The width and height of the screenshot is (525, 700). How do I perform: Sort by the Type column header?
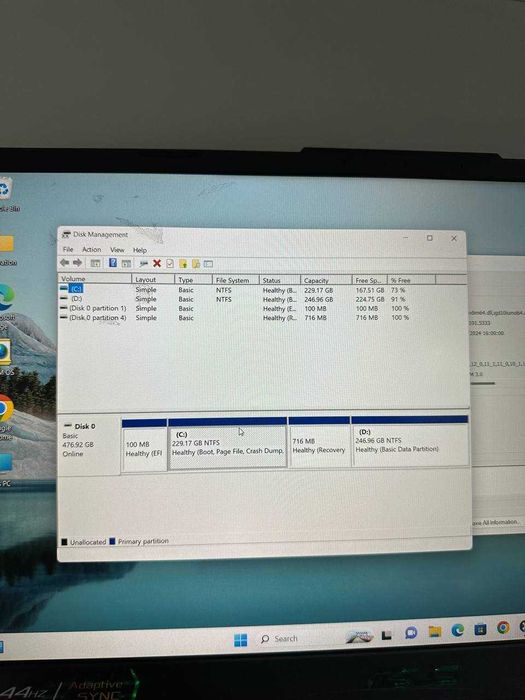pyautogui.click(x=194, y=280)
